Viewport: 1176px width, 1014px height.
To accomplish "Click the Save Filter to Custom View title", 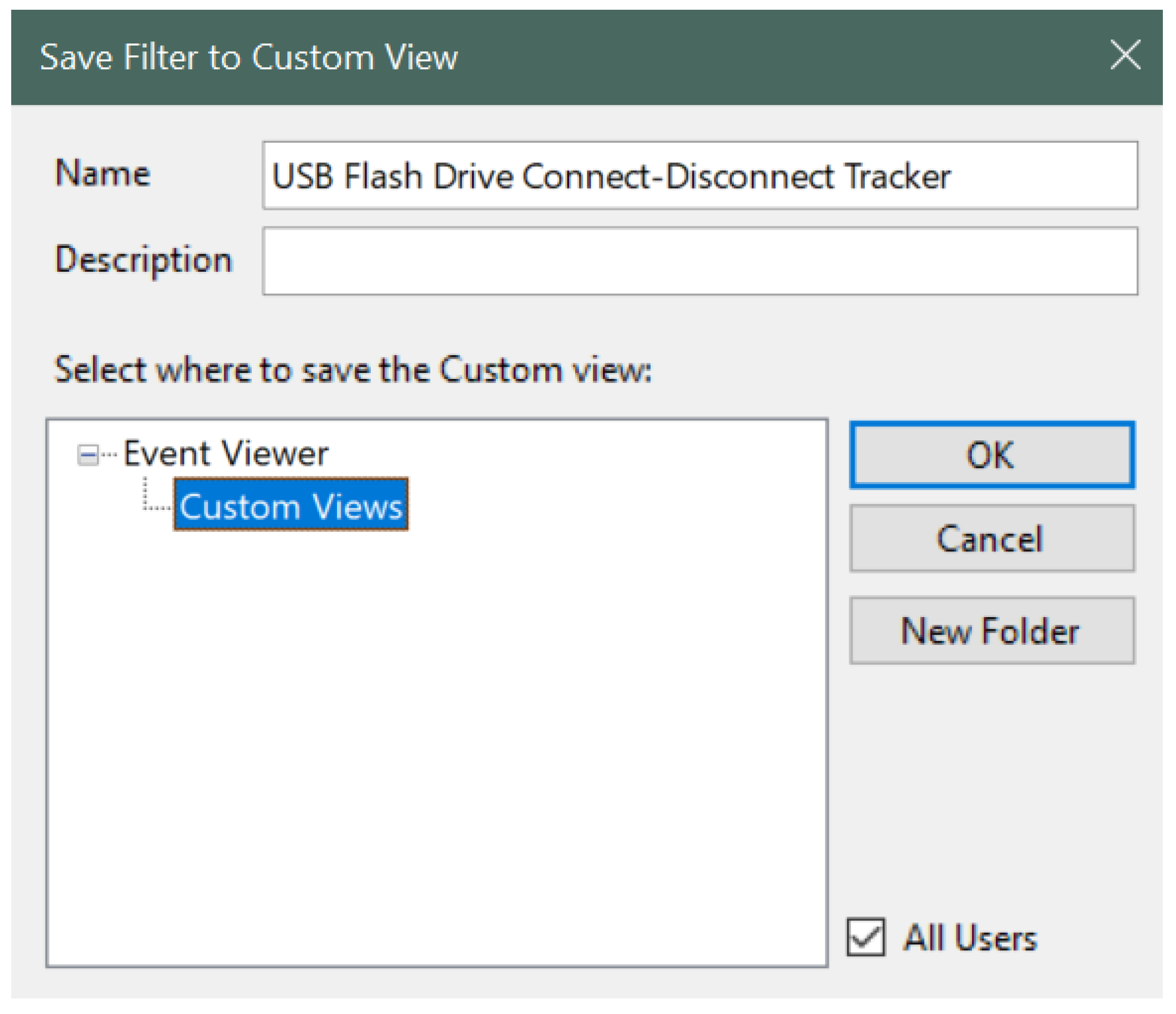I will coord(249,57).
